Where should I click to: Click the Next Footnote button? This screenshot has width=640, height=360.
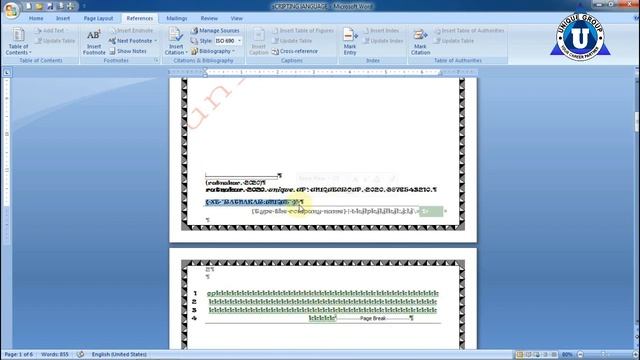pos(131,41)
